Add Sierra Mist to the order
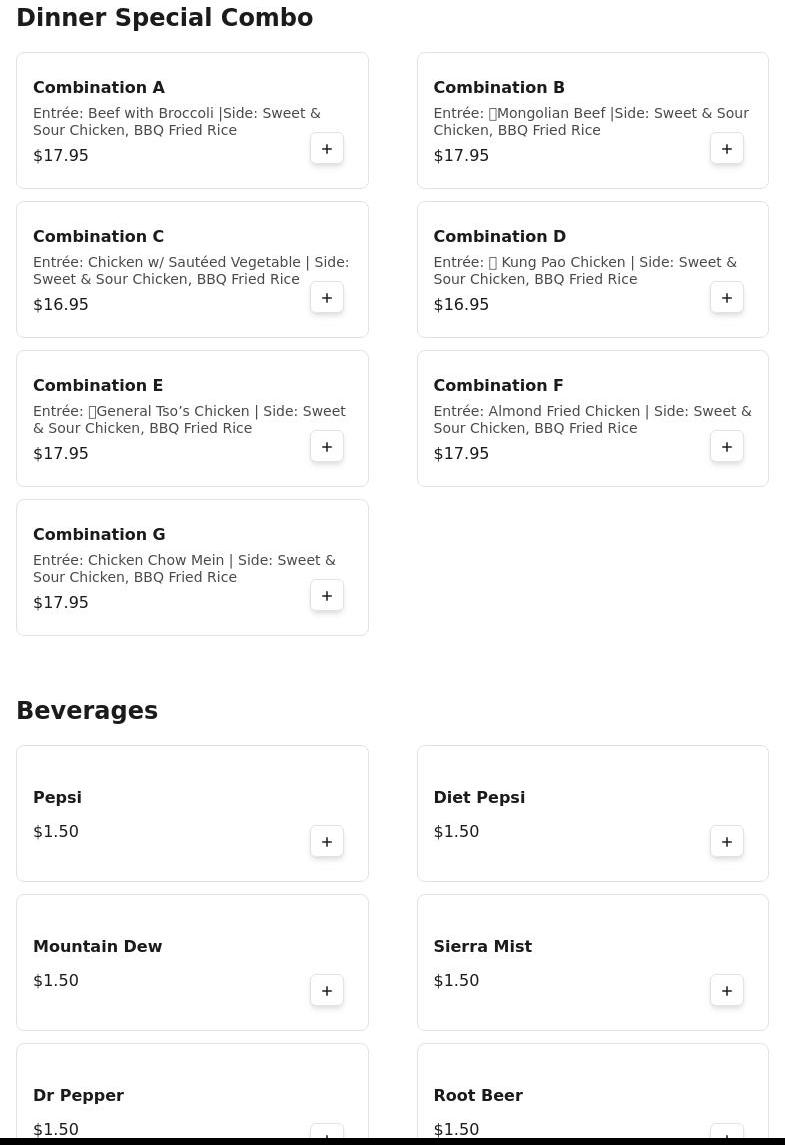 [x=727, y=991]
